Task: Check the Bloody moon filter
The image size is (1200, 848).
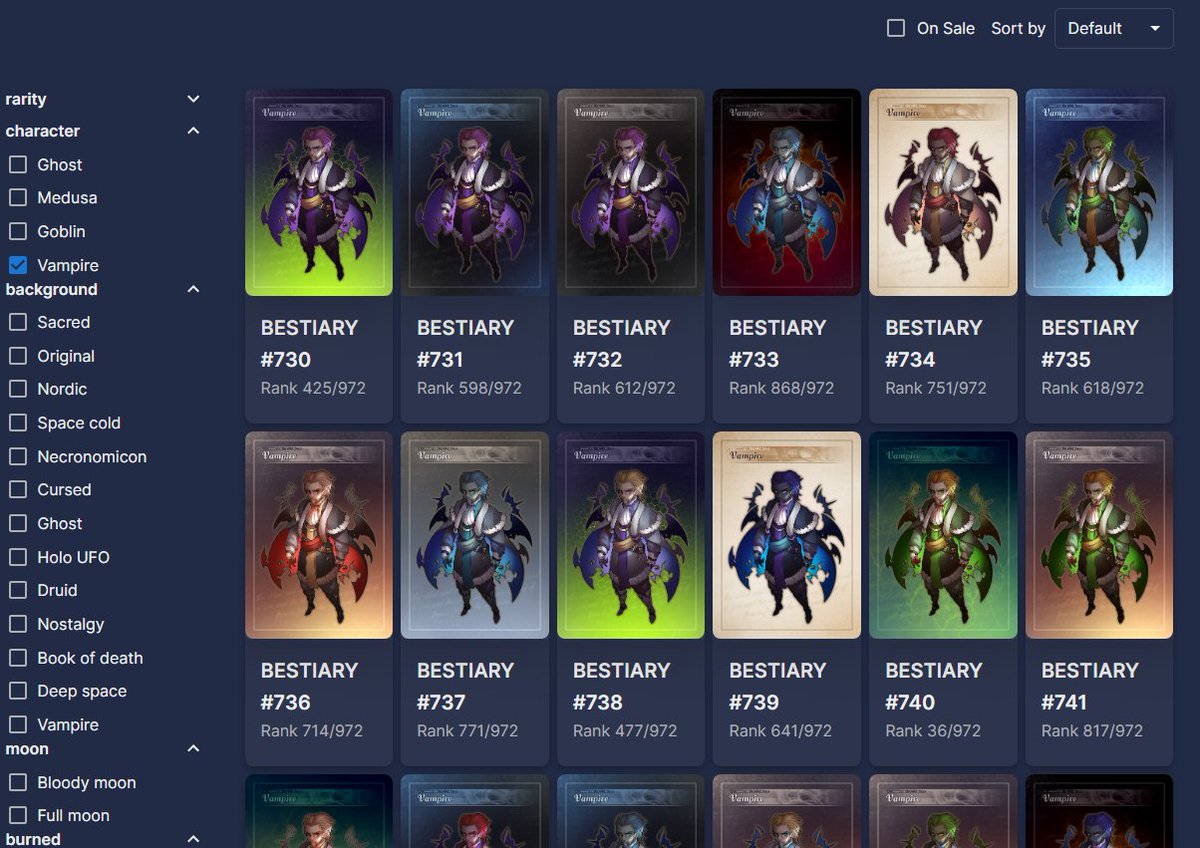Action: (x=18, y=782)
